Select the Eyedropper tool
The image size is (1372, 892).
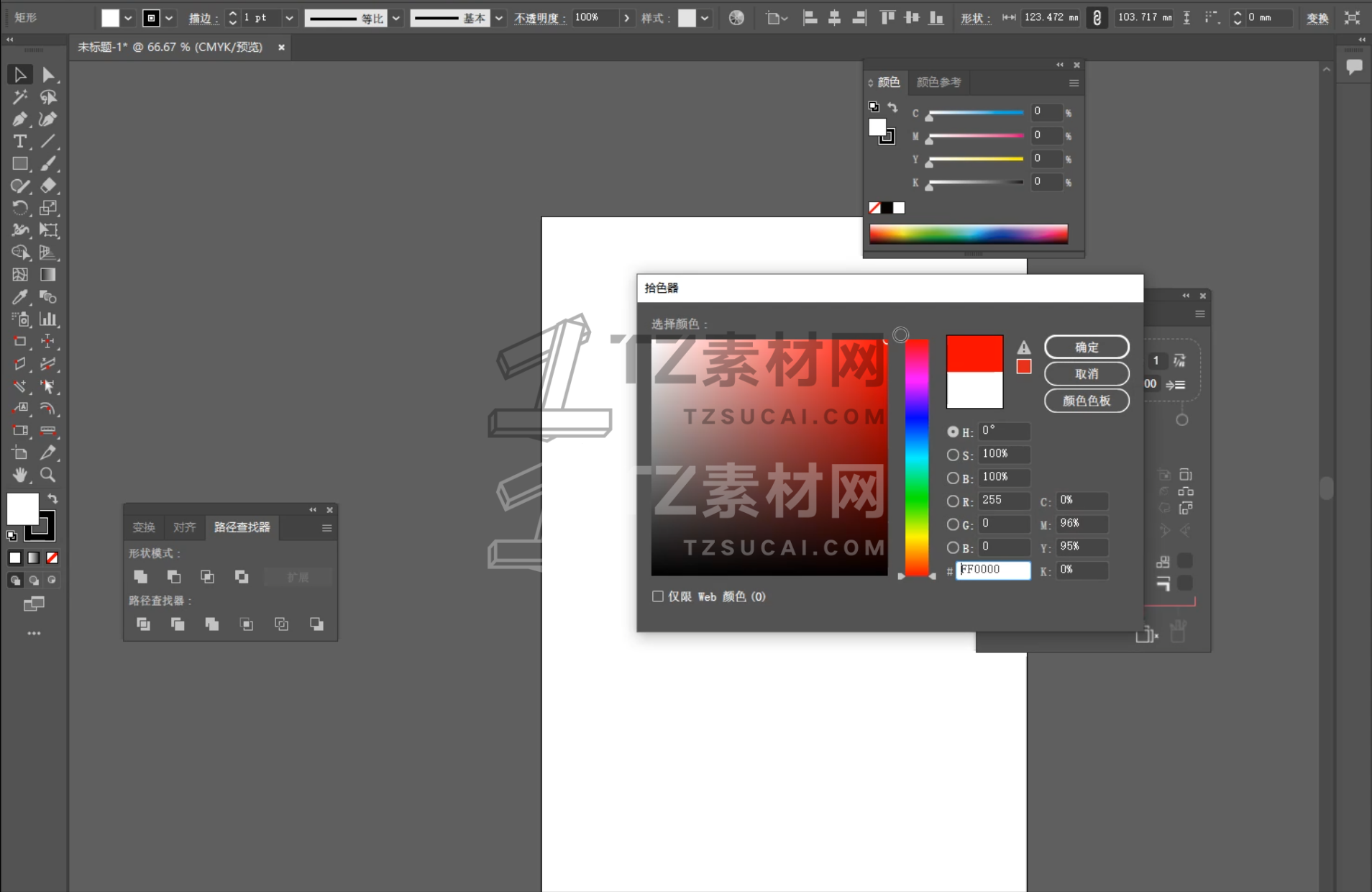click(x=19, y=297)
